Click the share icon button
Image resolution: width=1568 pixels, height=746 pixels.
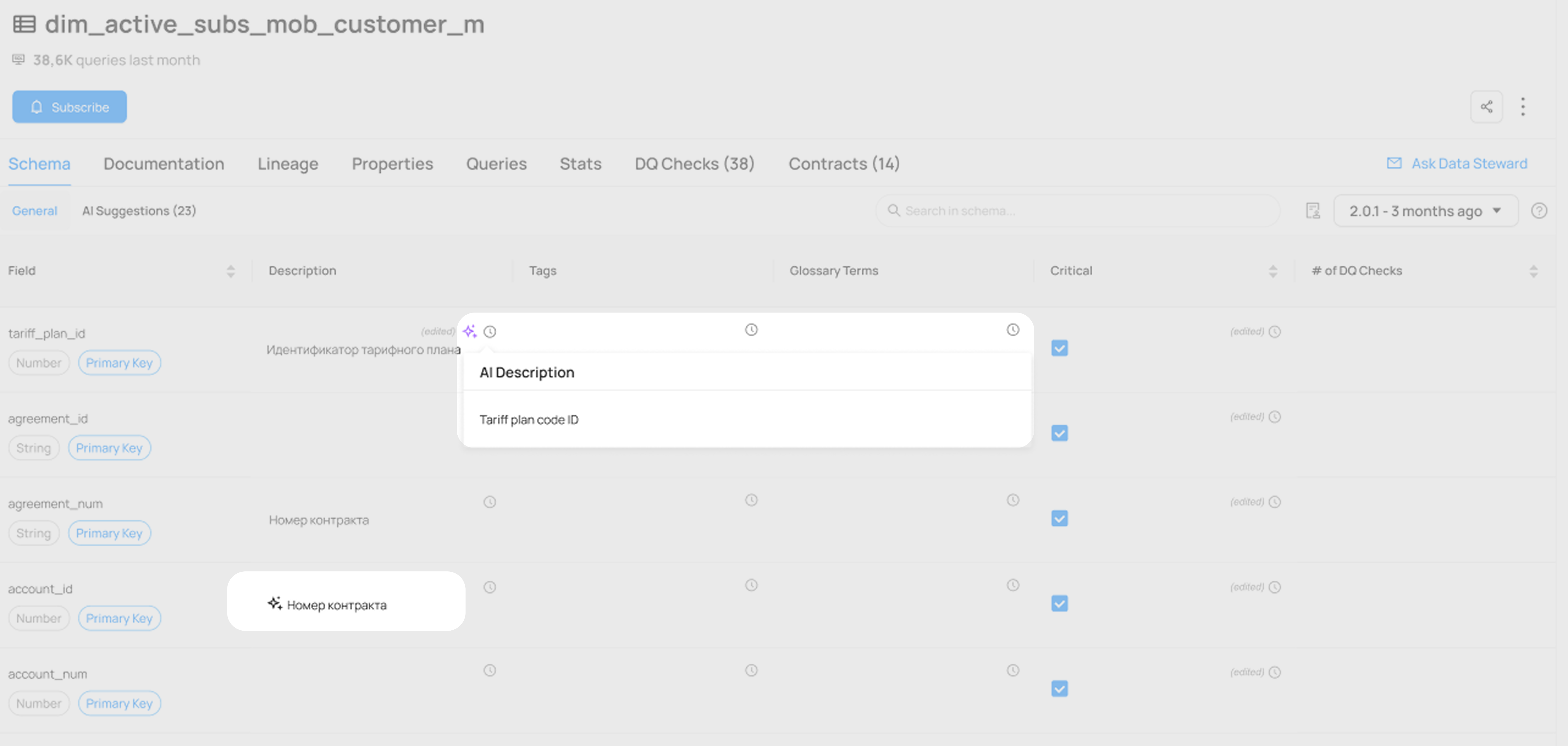(x=1486, y=107)
